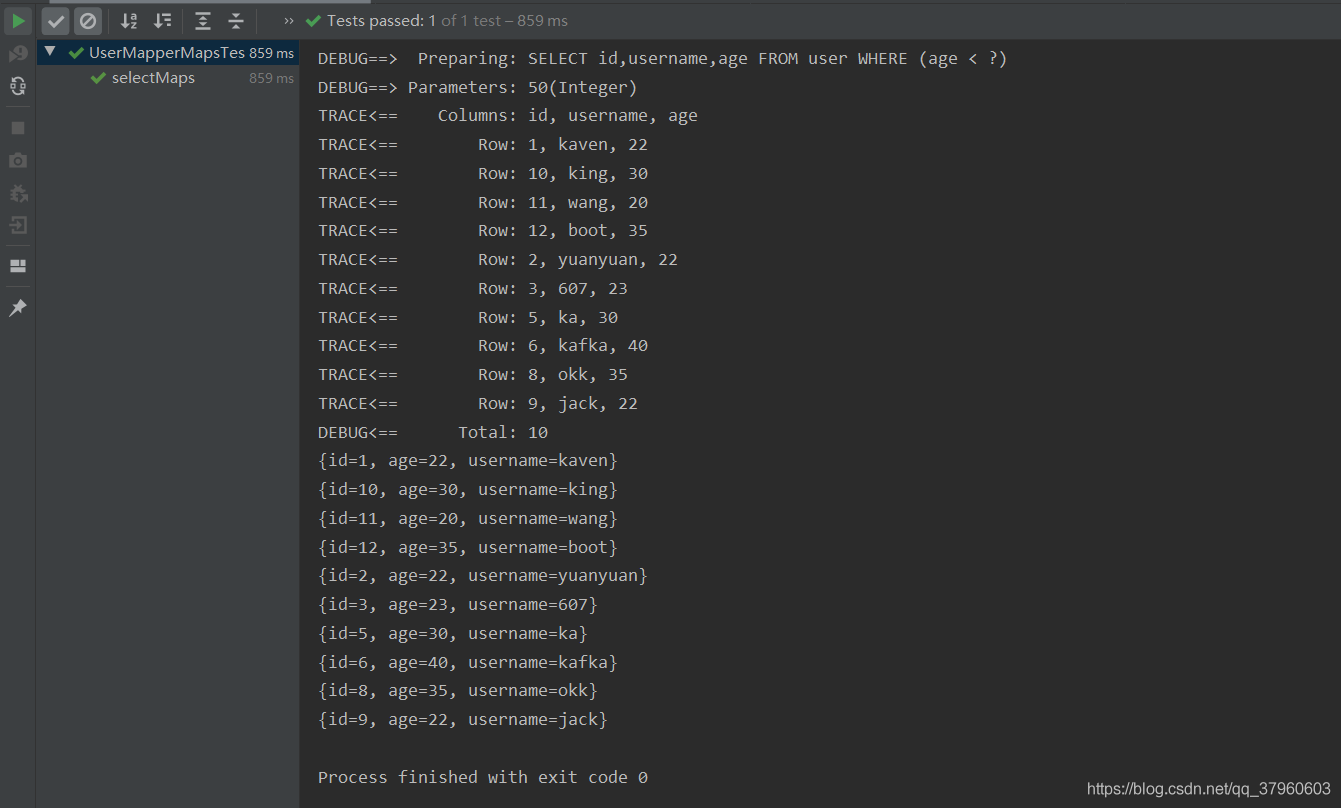Toggle the Show Passed tests filter
Screen dimensions: 1341x808
point(56,21)
